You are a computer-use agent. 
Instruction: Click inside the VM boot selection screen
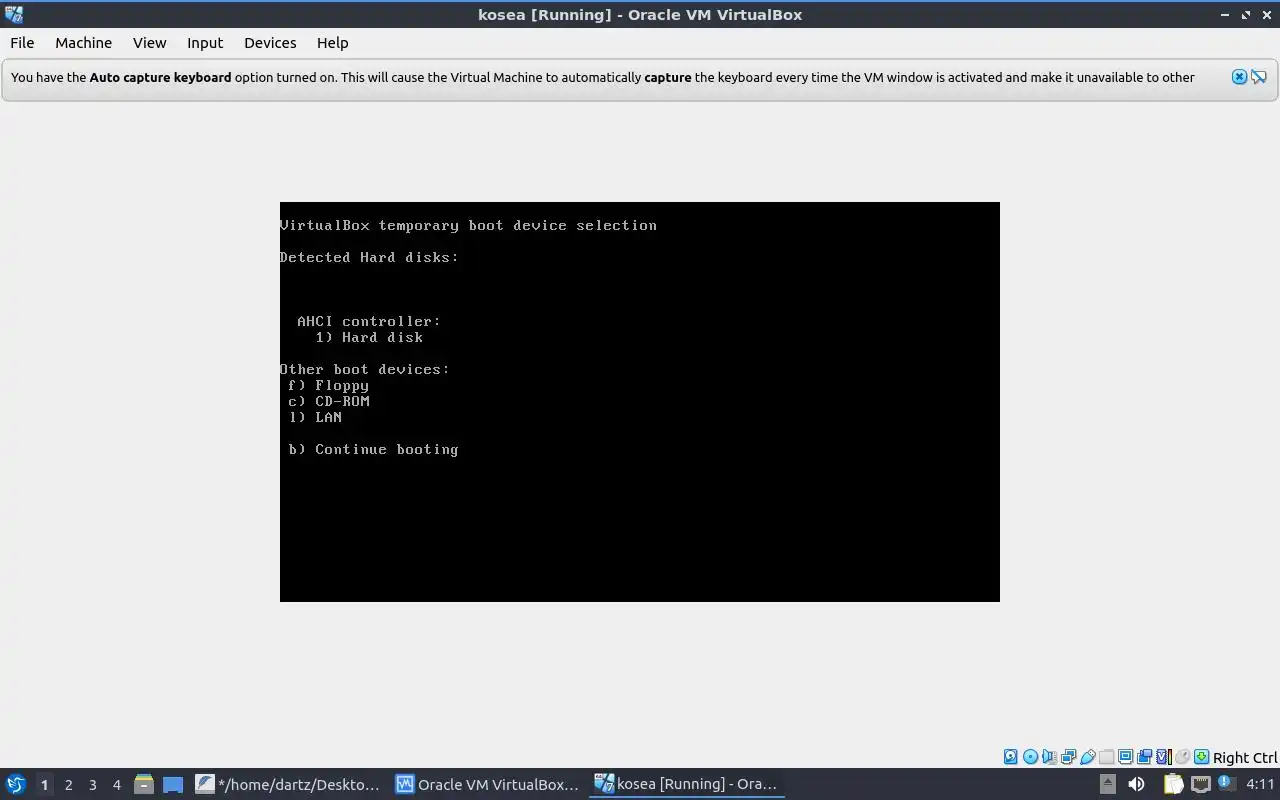tap(640, 402)
